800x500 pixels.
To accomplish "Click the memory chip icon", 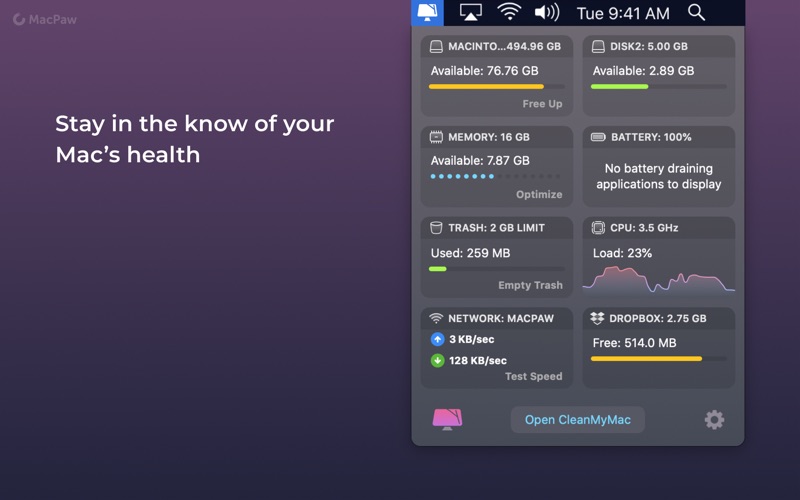I will click(436, 137).
